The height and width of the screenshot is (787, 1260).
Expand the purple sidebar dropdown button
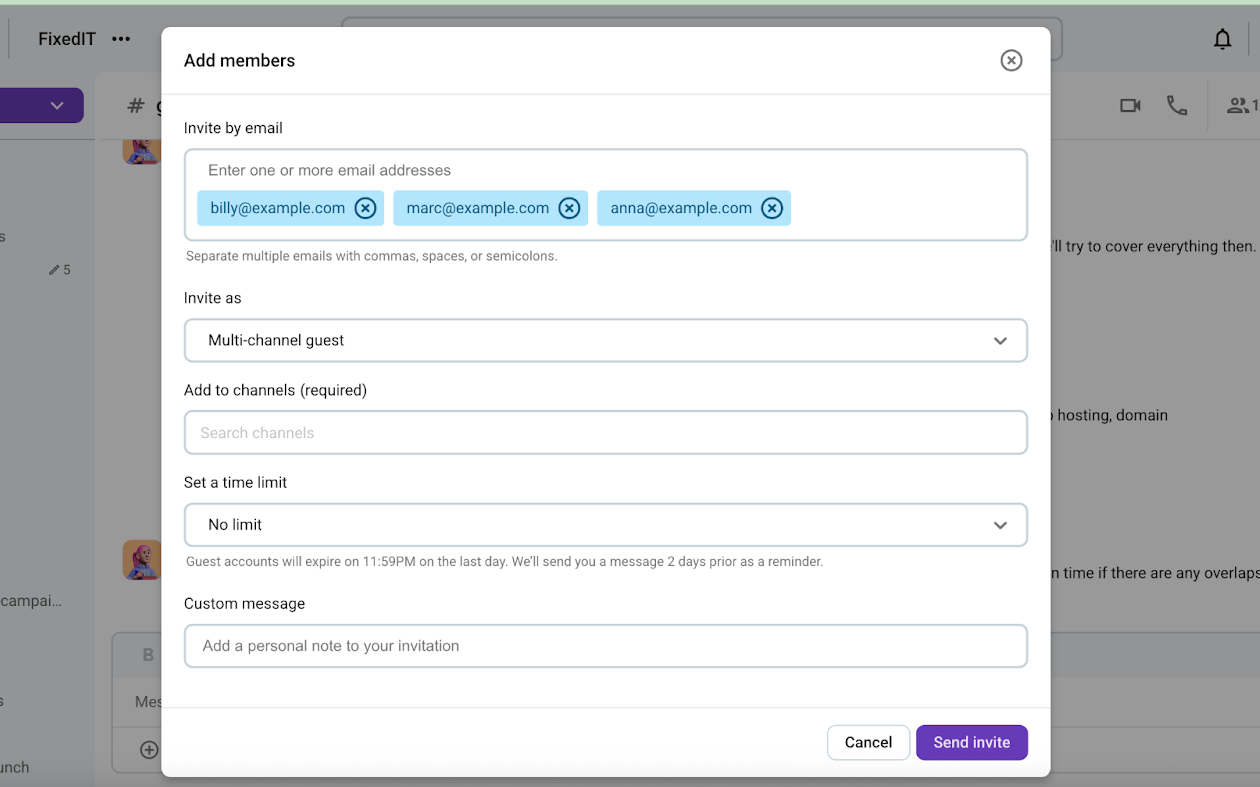click(x=56, y=106)
